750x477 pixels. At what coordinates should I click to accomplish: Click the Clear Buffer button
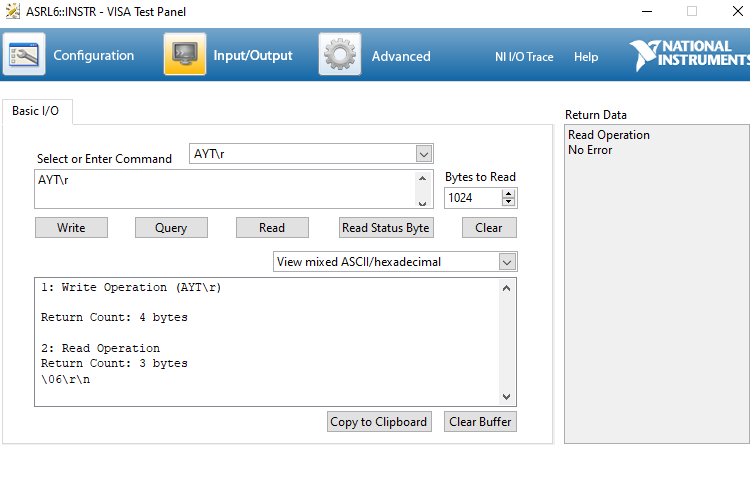point(480,422)
